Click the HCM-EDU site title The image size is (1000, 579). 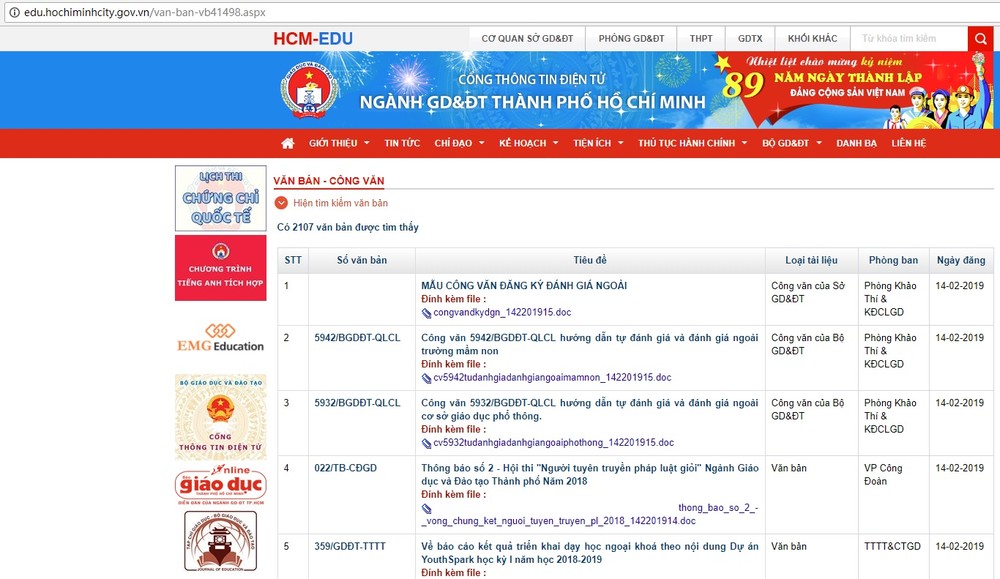click(313, 39)
